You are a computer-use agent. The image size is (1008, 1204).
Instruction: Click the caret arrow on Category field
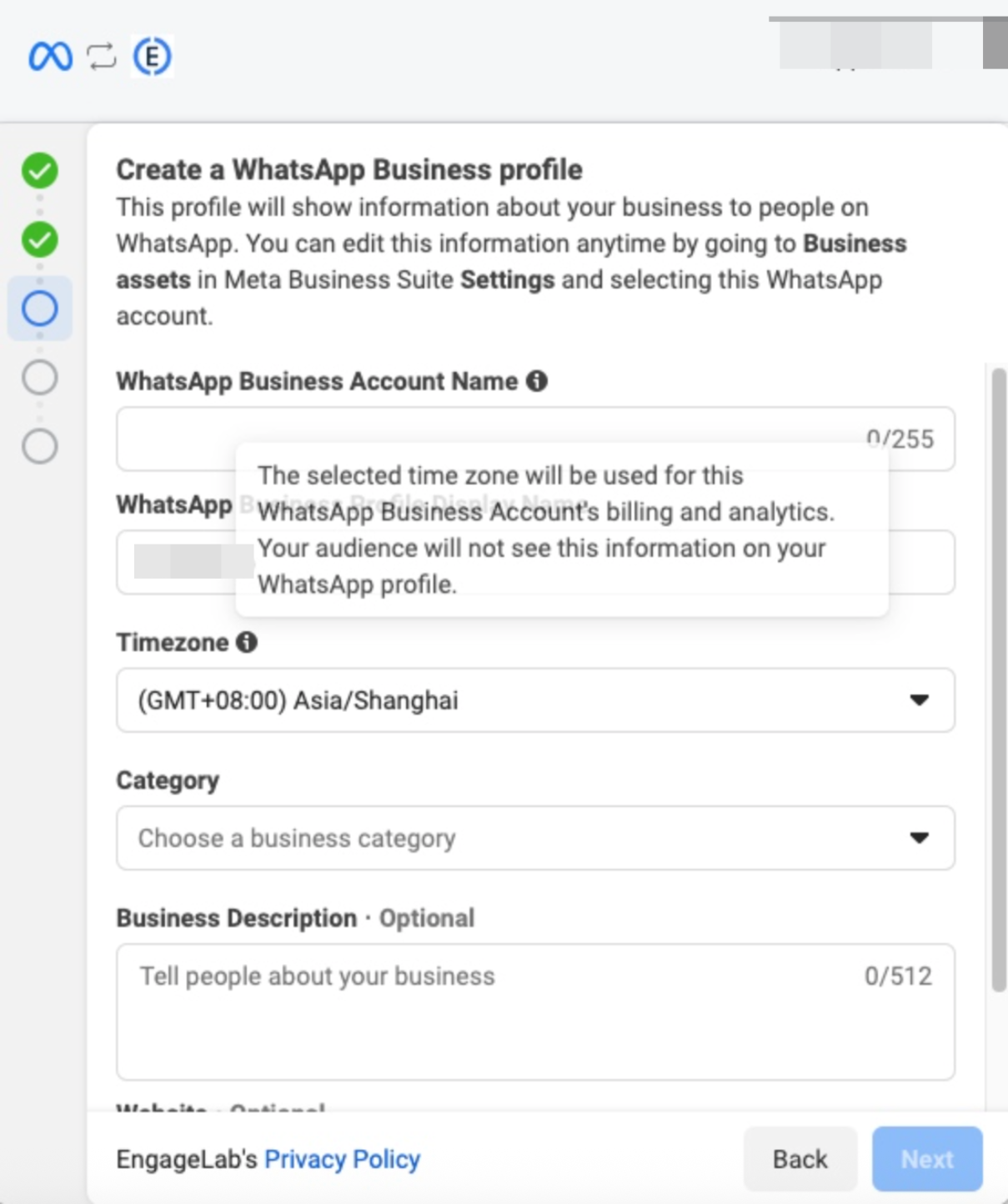(x=920, y=839)
